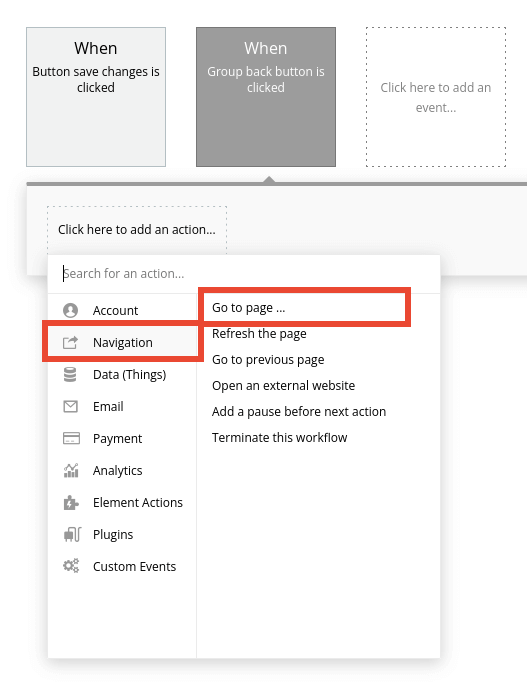
Task: Click the Email envelope icon
Action: point(71,406)
